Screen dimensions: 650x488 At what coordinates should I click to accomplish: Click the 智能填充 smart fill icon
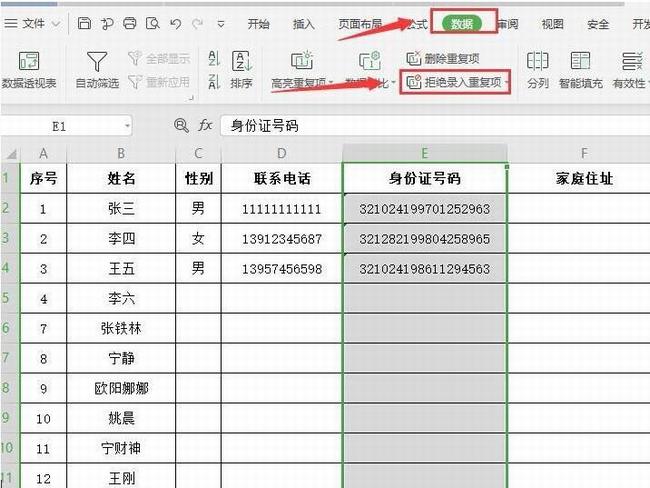coord(580,61)
